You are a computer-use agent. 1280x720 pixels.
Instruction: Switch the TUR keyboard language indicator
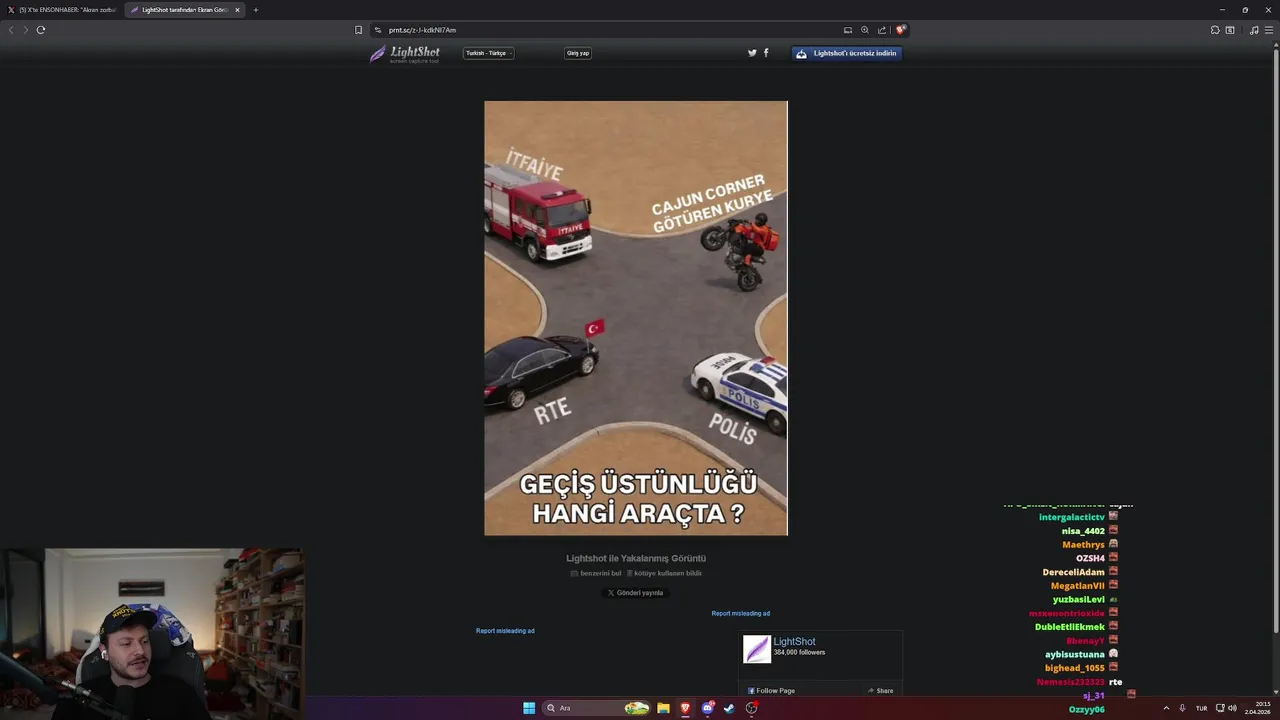[1201, 708]
